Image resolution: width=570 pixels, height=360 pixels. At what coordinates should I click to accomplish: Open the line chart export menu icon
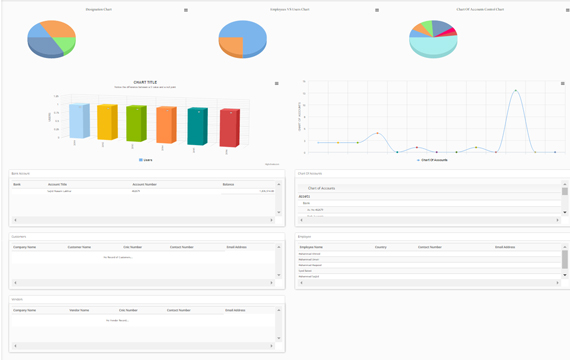point(563,84)
